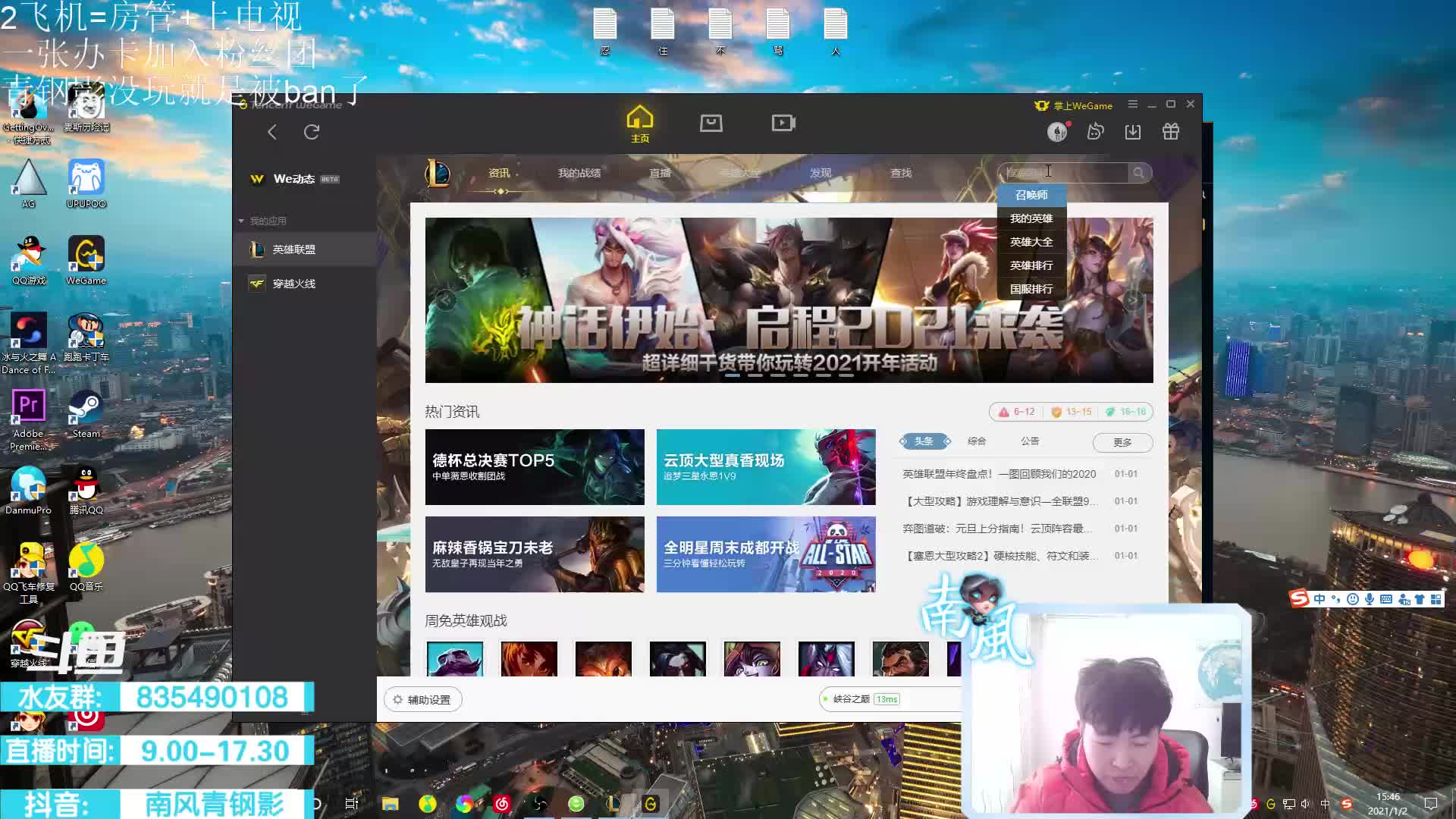Select 穿越火线 in my apps list
This screenshot has height=819, width=1456.
[x=304, y=284]
